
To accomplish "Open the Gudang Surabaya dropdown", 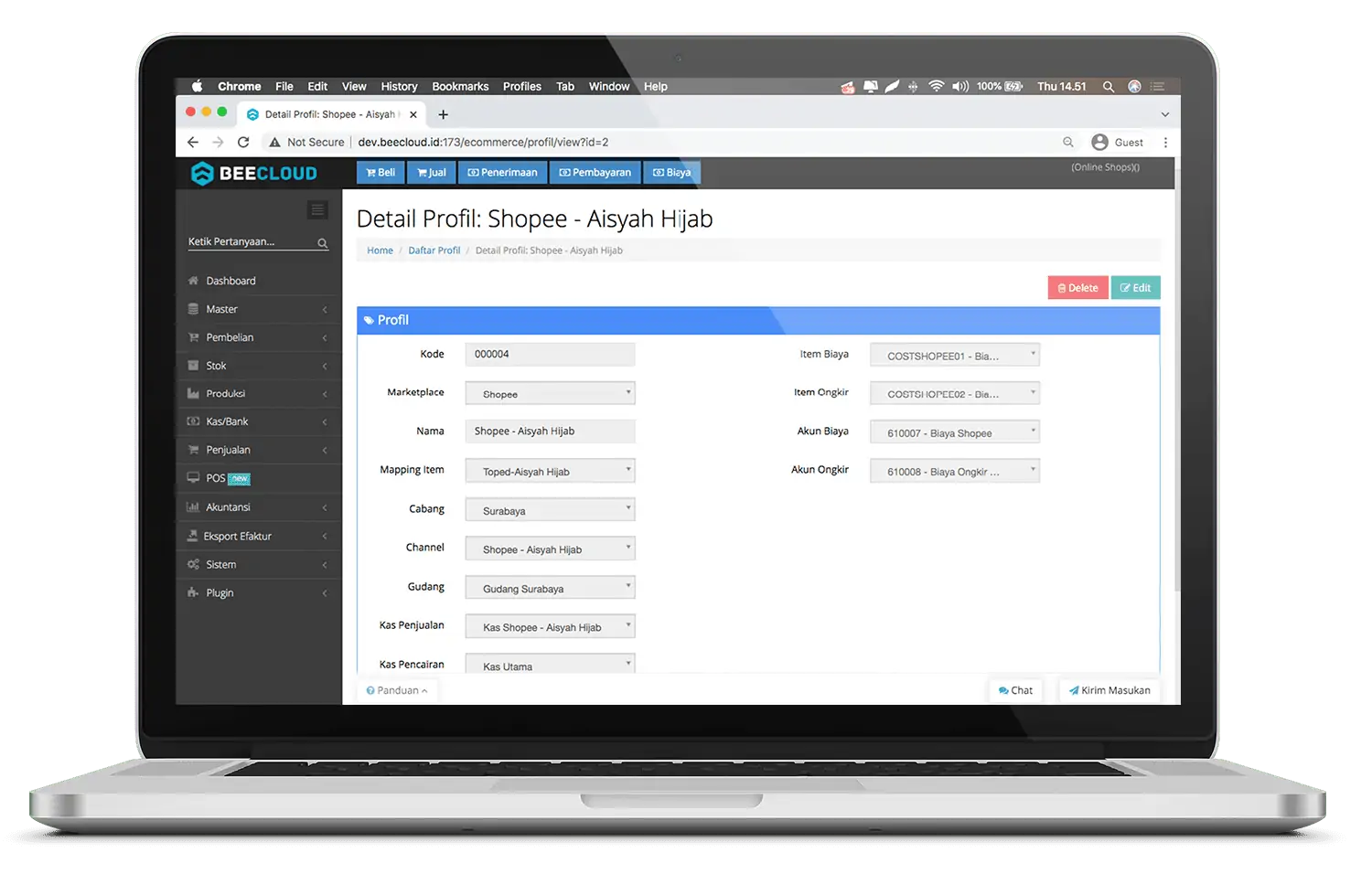I will (550, 587).
